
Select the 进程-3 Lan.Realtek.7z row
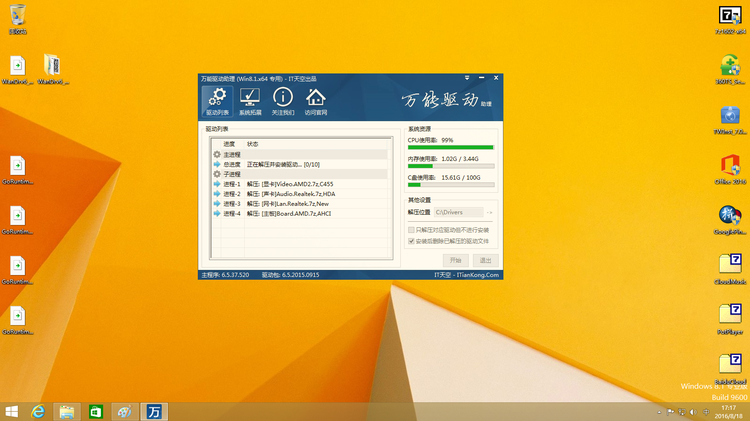click(x=300, y=203)
